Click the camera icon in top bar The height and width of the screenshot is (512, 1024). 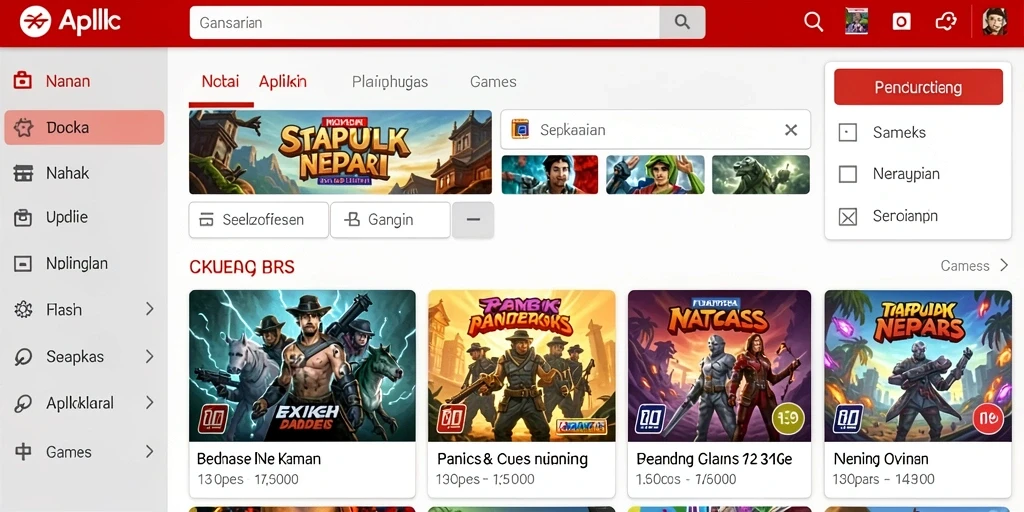pos(901,22)
